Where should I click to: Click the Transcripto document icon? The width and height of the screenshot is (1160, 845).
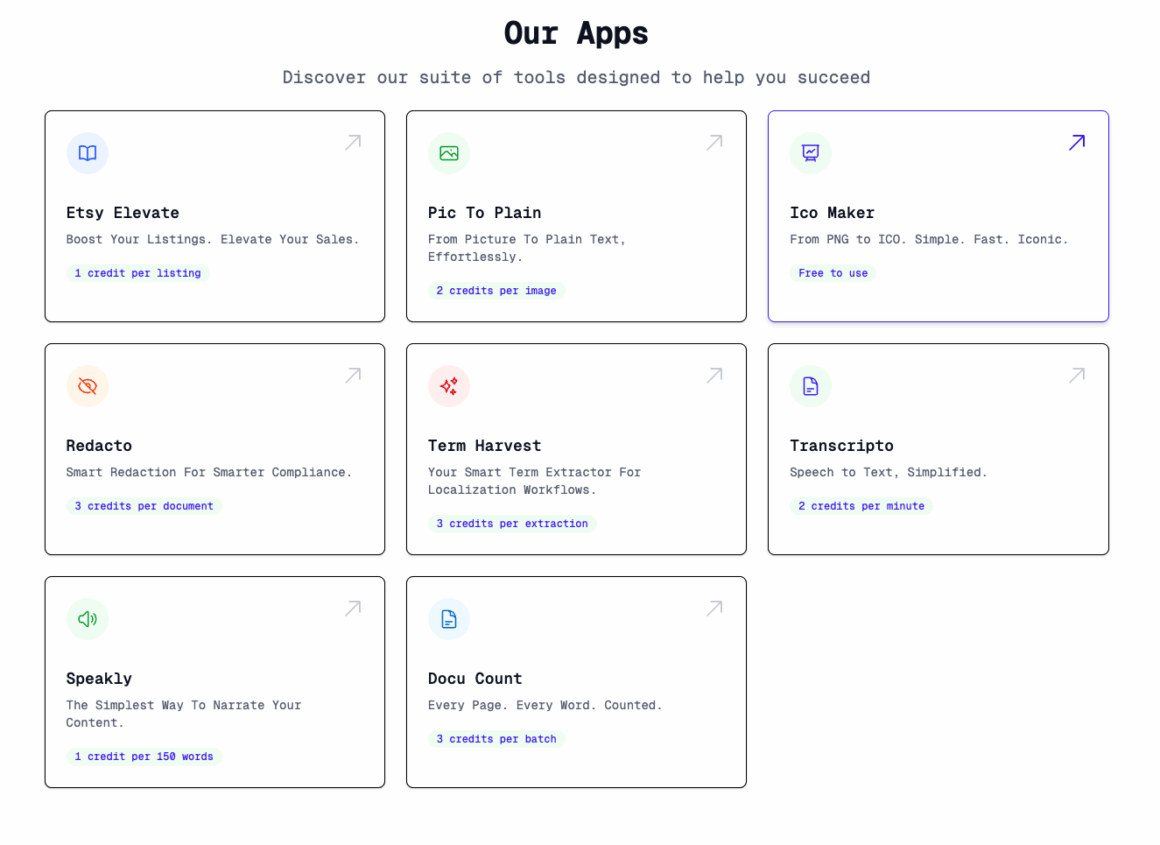[811, 386]
